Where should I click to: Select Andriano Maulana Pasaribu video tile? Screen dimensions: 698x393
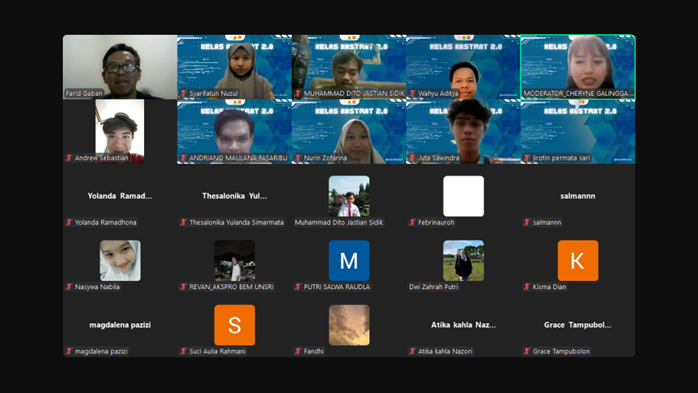point(235,131)
